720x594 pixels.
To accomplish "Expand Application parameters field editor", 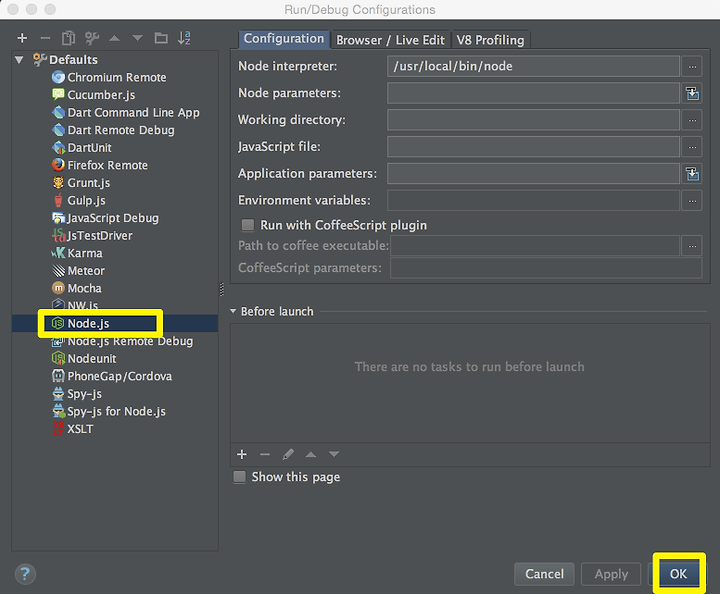I will 692,174.
